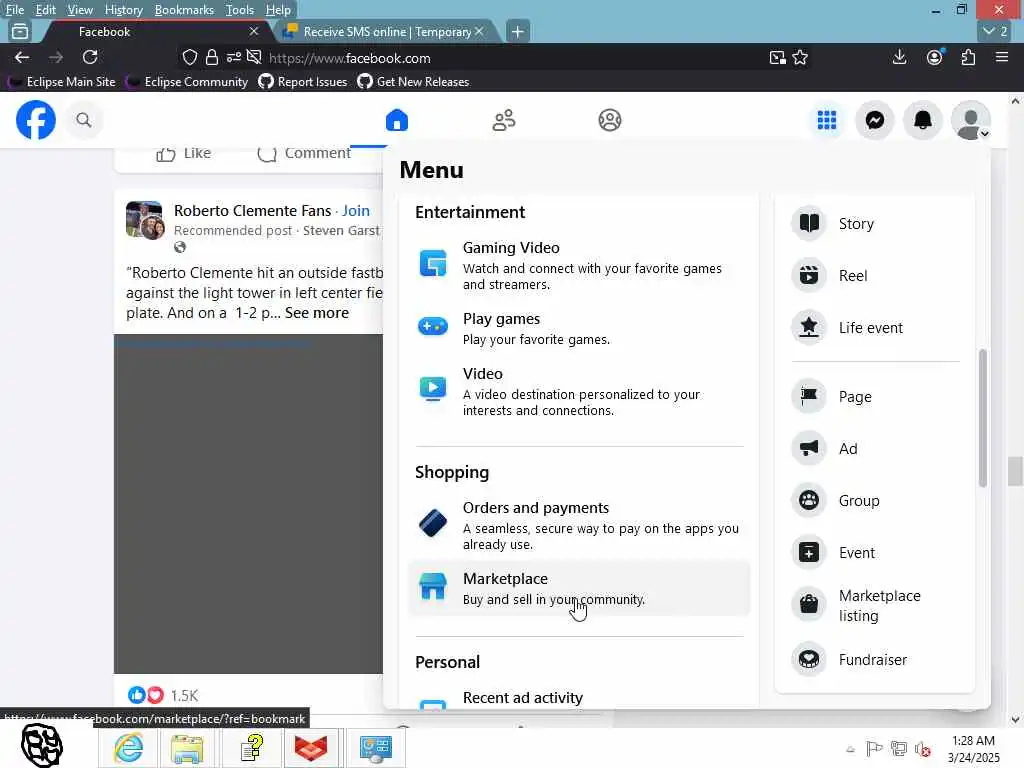
Task: Open Firefox account icon
Action: 935,57
